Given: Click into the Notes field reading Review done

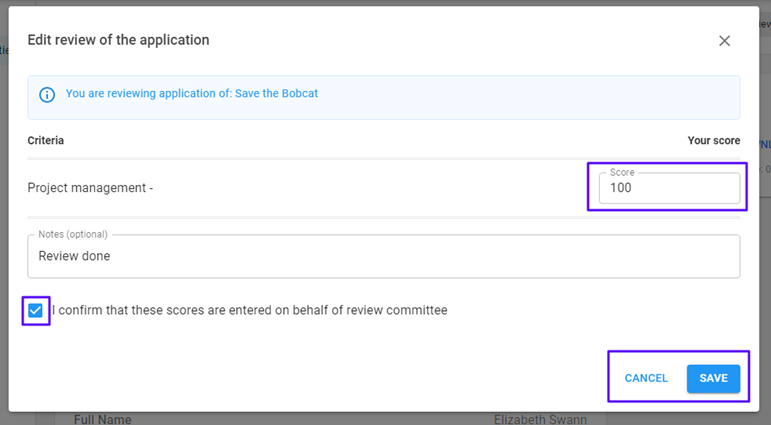Looking at the screenshot, I should click(x=384, y=256).
